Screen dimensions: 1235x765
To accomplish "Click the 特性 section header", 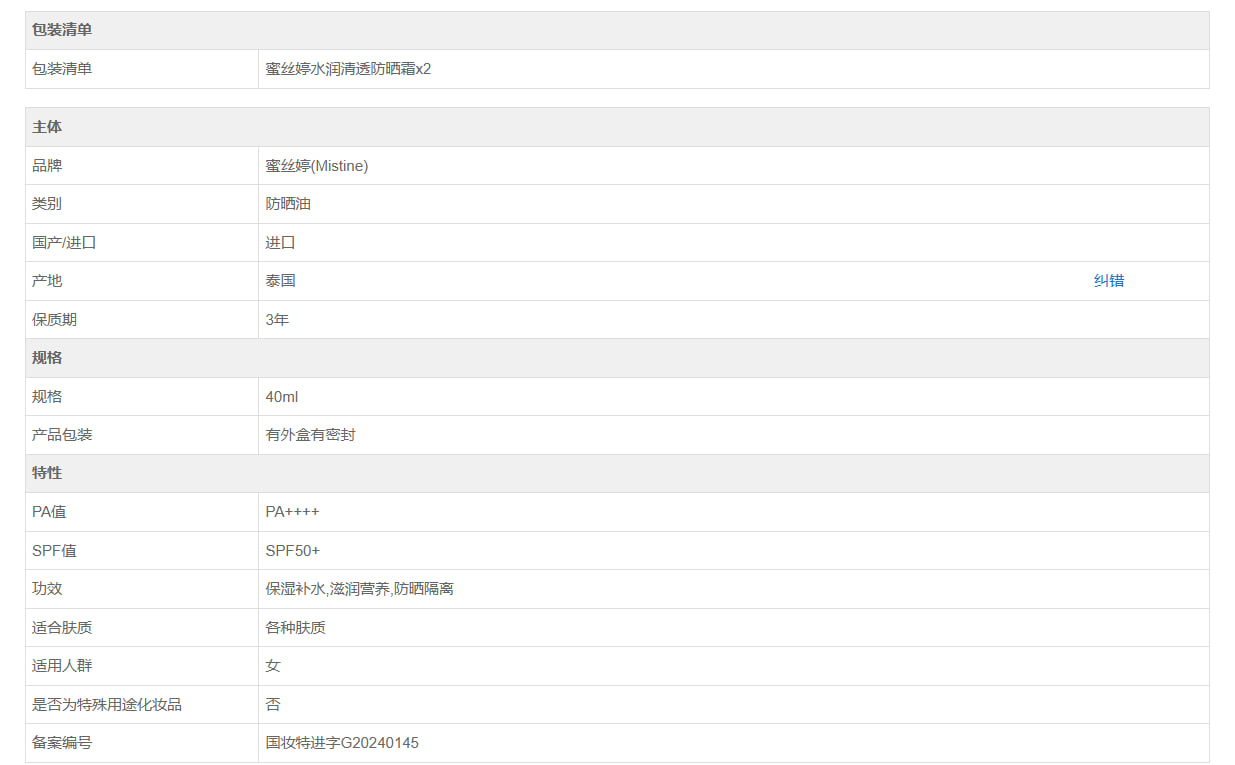I will (x=47, y=473).
